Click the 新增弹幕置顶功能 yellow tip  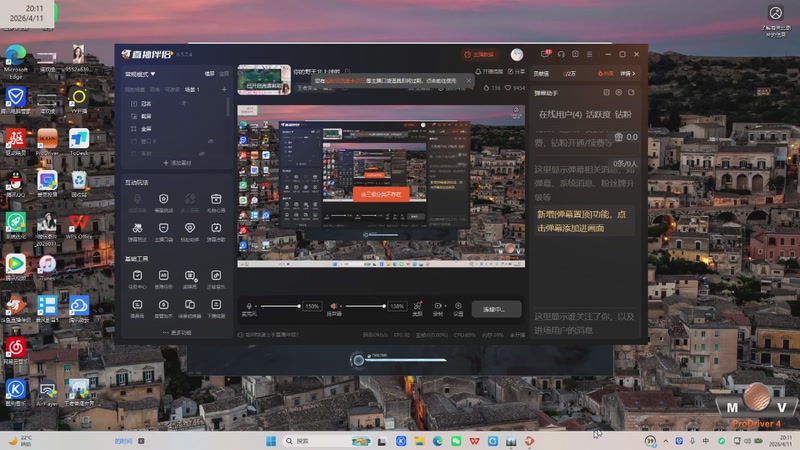coord(584,221)
